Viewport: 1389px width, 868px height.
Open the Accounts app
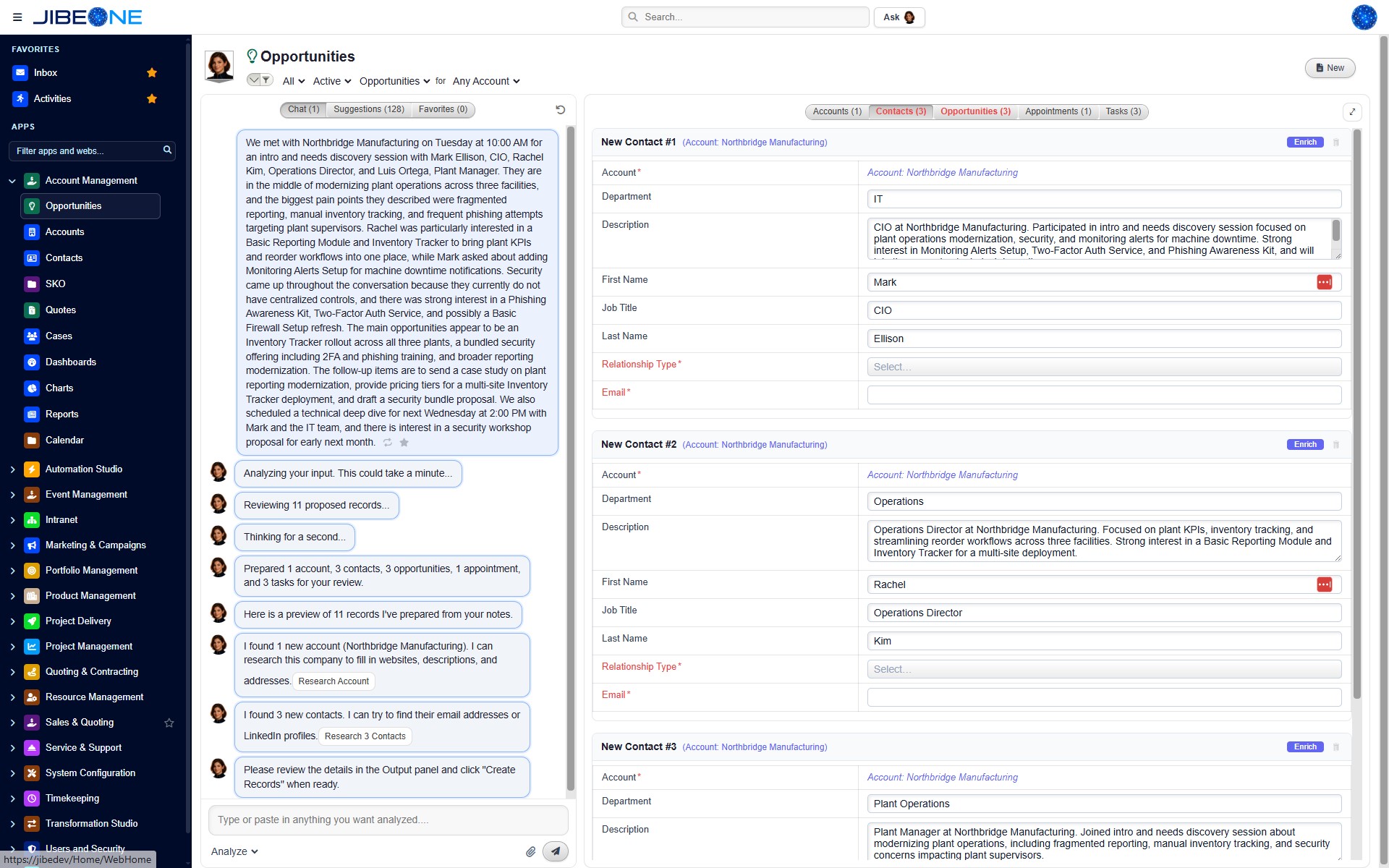click(64, 232)
